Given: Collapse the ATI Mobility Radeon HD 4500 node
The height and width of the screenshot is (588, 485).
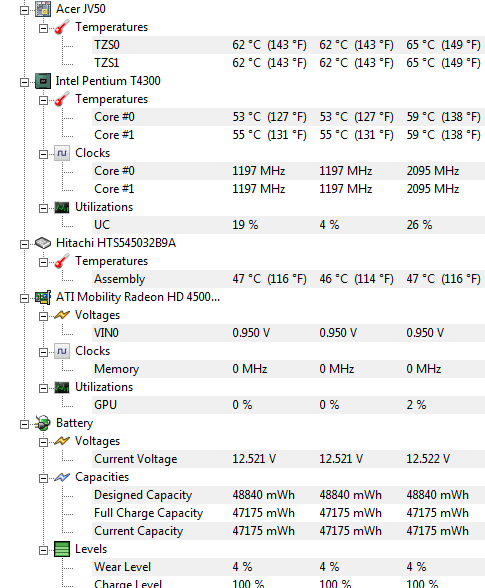Looking at the screenshot, I should (24, 298).
